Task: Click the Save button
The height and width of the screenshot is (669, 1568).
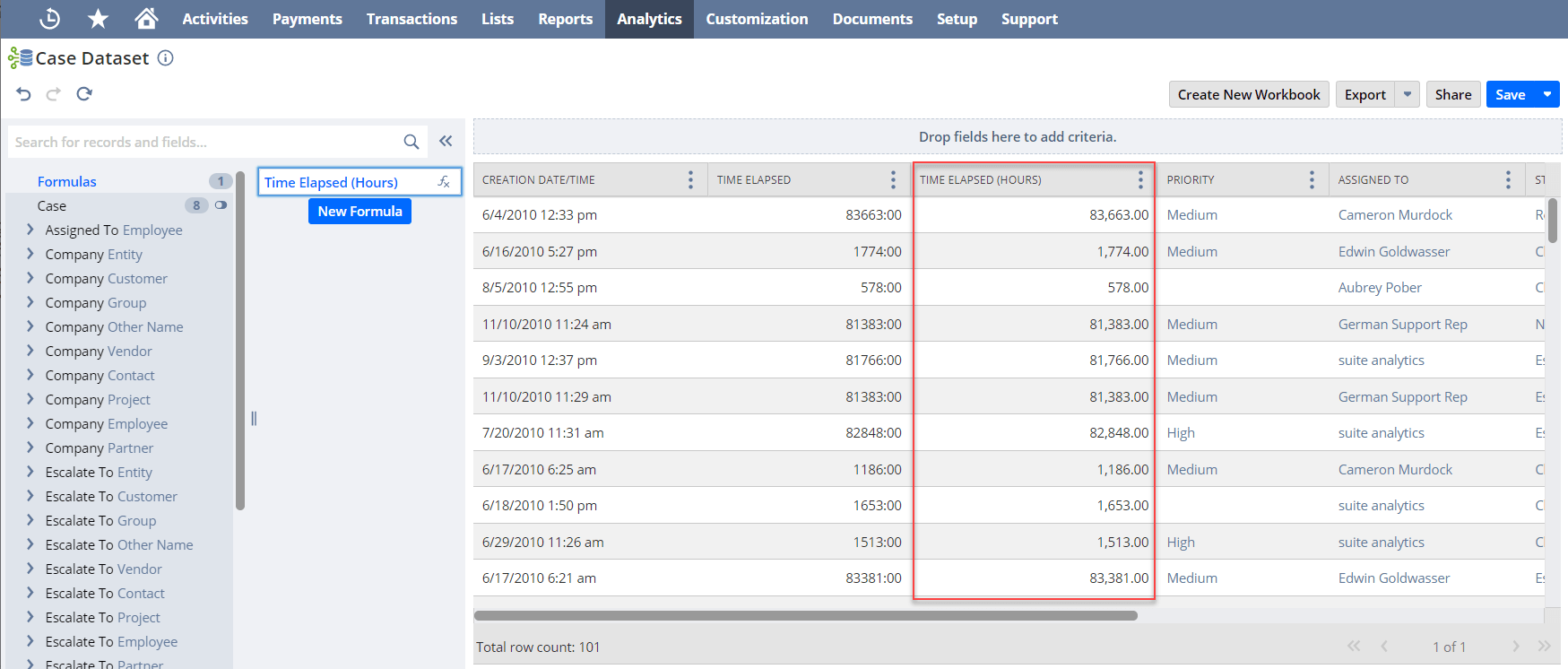Action: point(1511,94)
